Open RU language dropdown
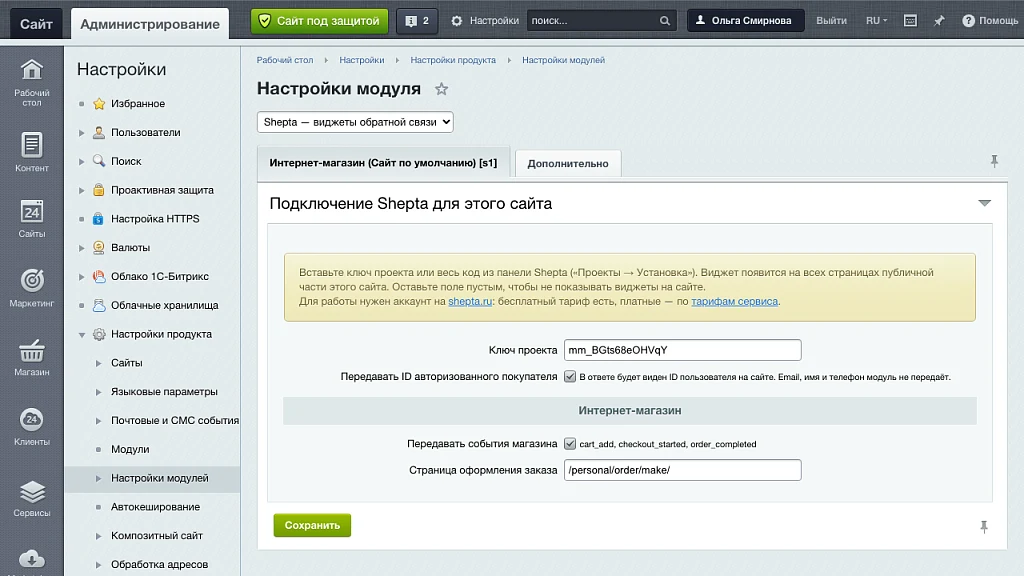The image size is (1024, 576). (x=876, y=21)
